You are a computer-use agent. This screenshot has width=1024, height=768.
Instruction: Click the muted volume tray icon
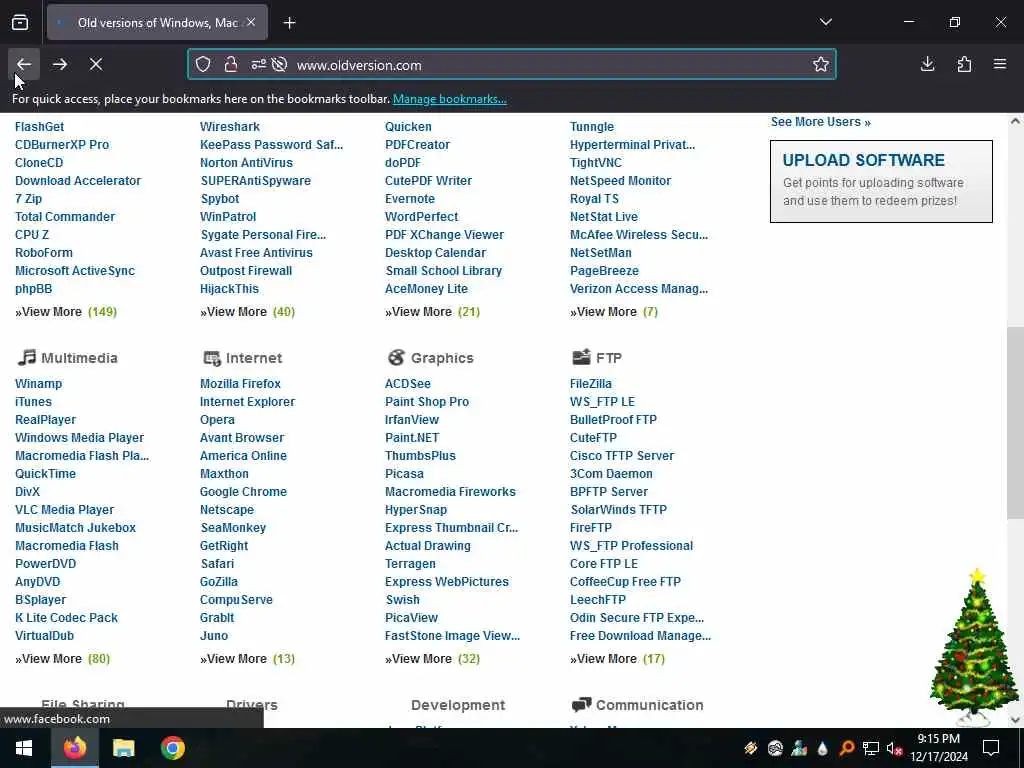(x=894, y=748)
